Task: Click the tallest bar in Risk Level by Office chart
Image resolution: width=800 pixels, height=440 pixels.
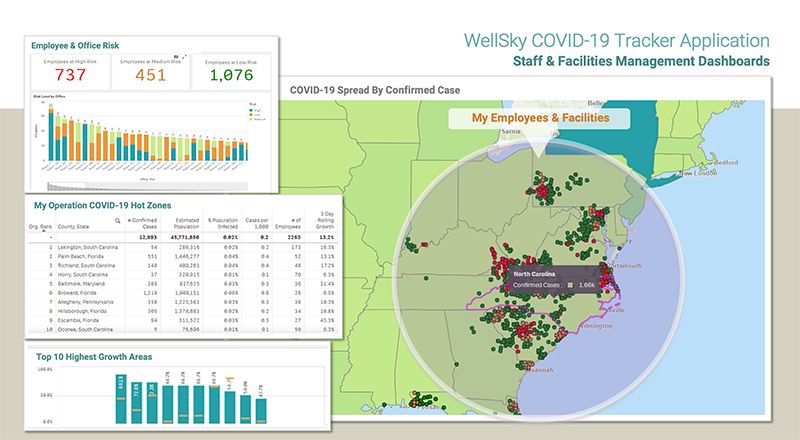Action: point(51,132)
